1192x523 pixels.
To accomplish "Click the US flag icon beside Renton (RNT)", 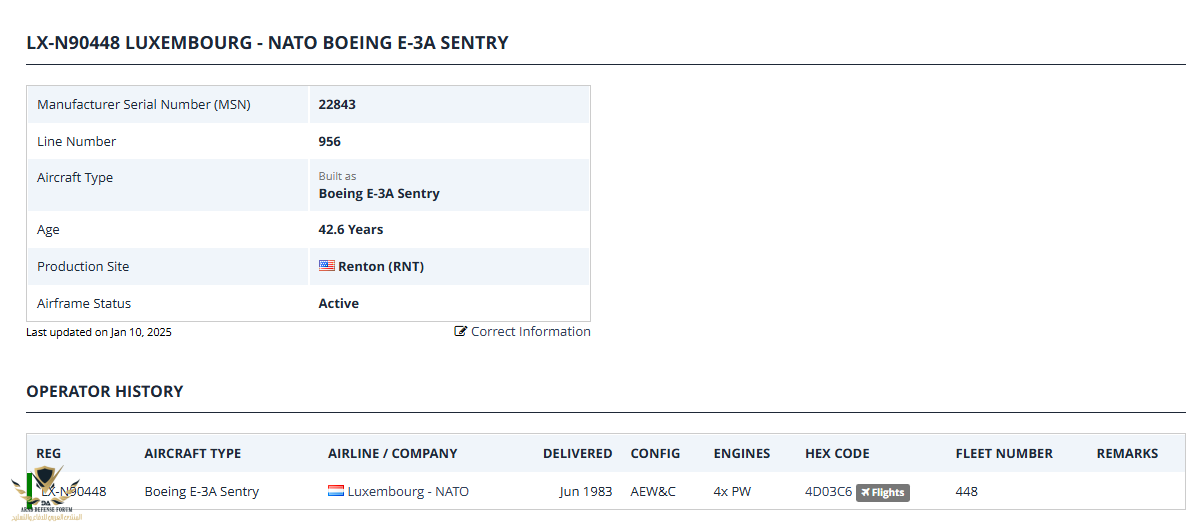I will pyautogui.click(x=327, y=266).
